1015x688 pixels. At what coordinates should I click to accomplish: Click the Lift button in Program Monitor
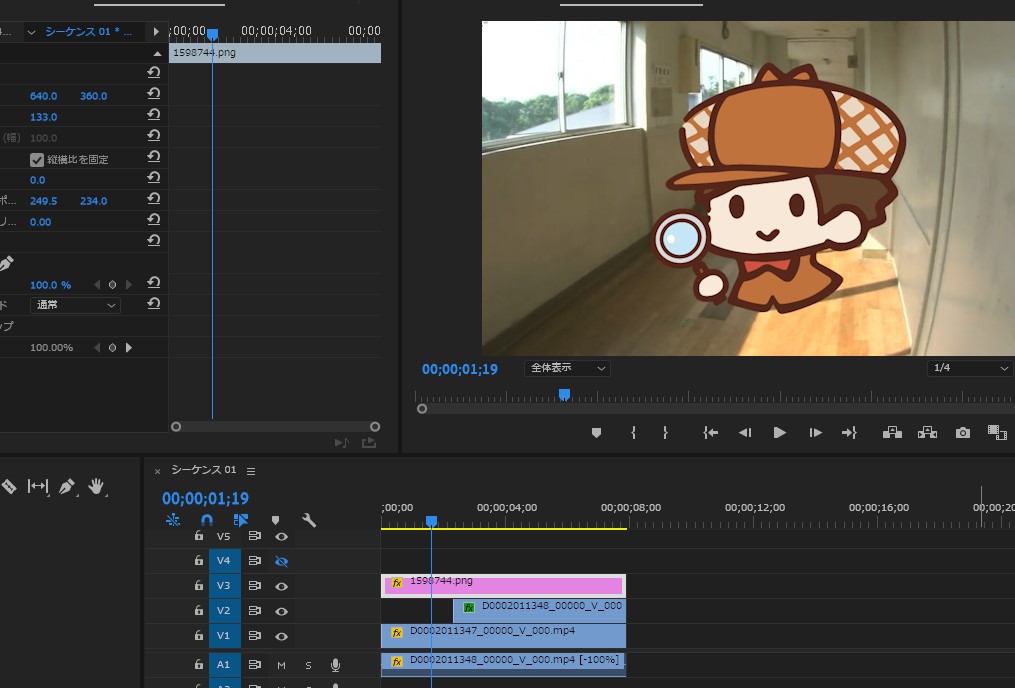[x=892, y=433]
